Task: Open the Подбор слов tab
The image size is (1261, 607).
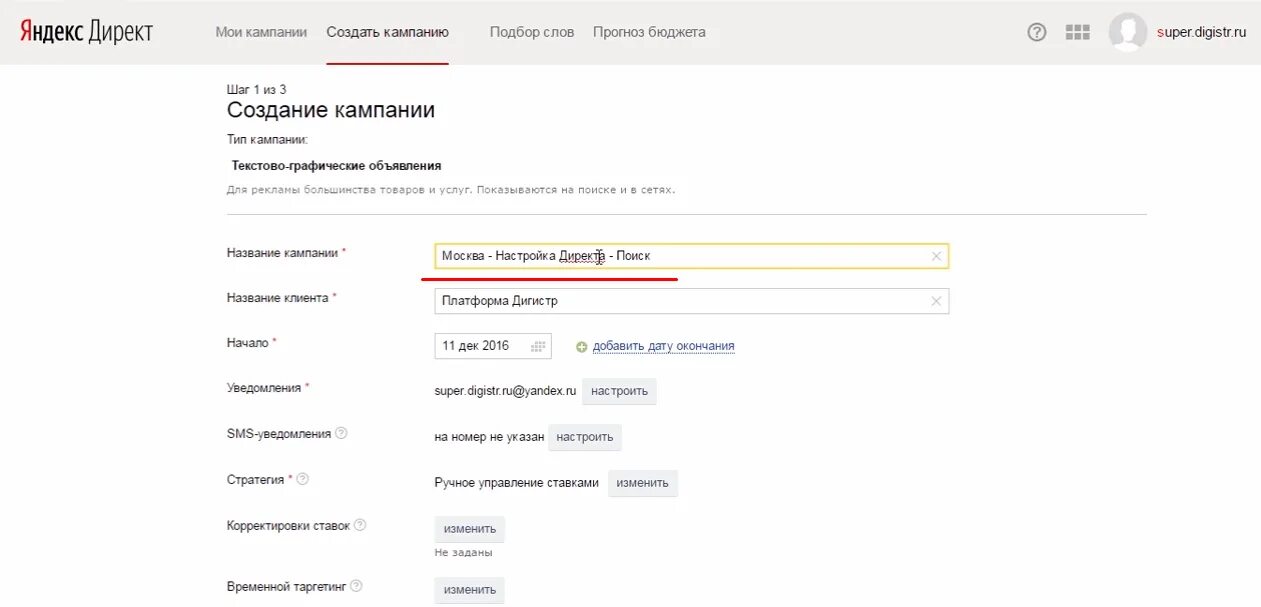Action: point(532,32)
